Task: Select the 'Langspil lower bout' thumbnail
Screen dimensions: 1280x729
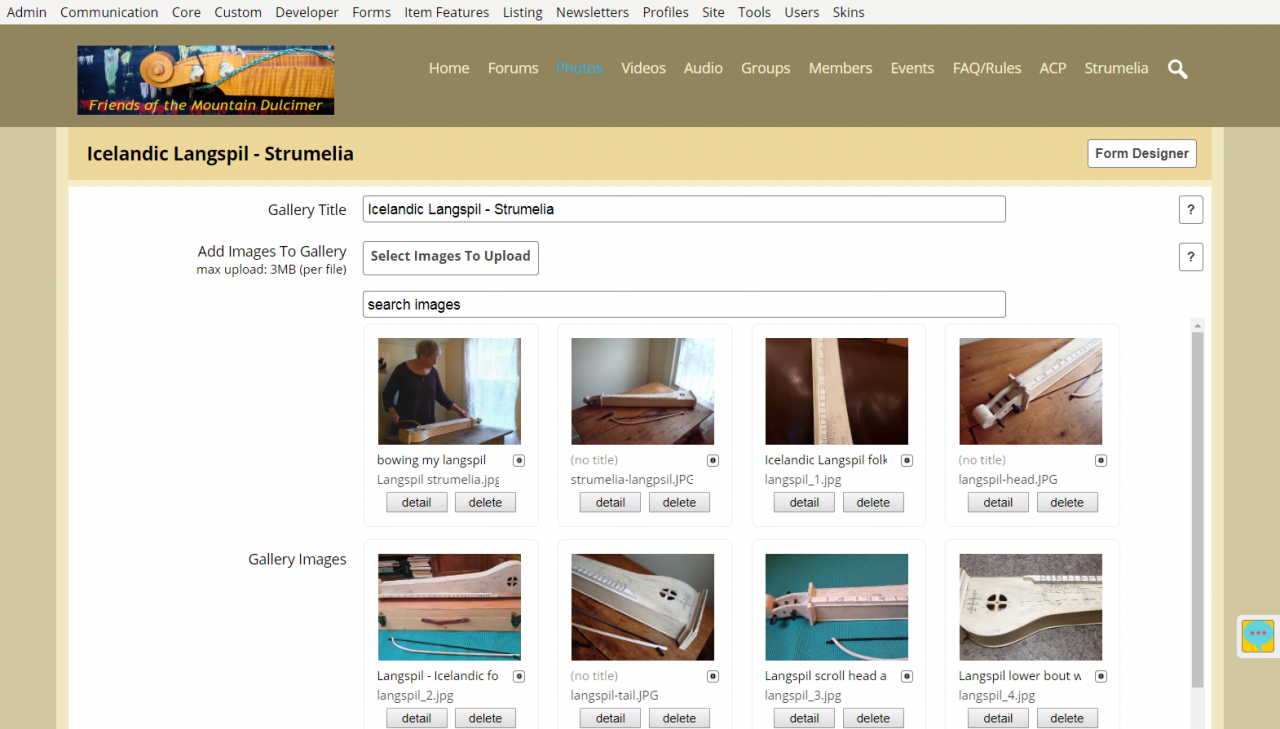Action: coord(1031,607)
